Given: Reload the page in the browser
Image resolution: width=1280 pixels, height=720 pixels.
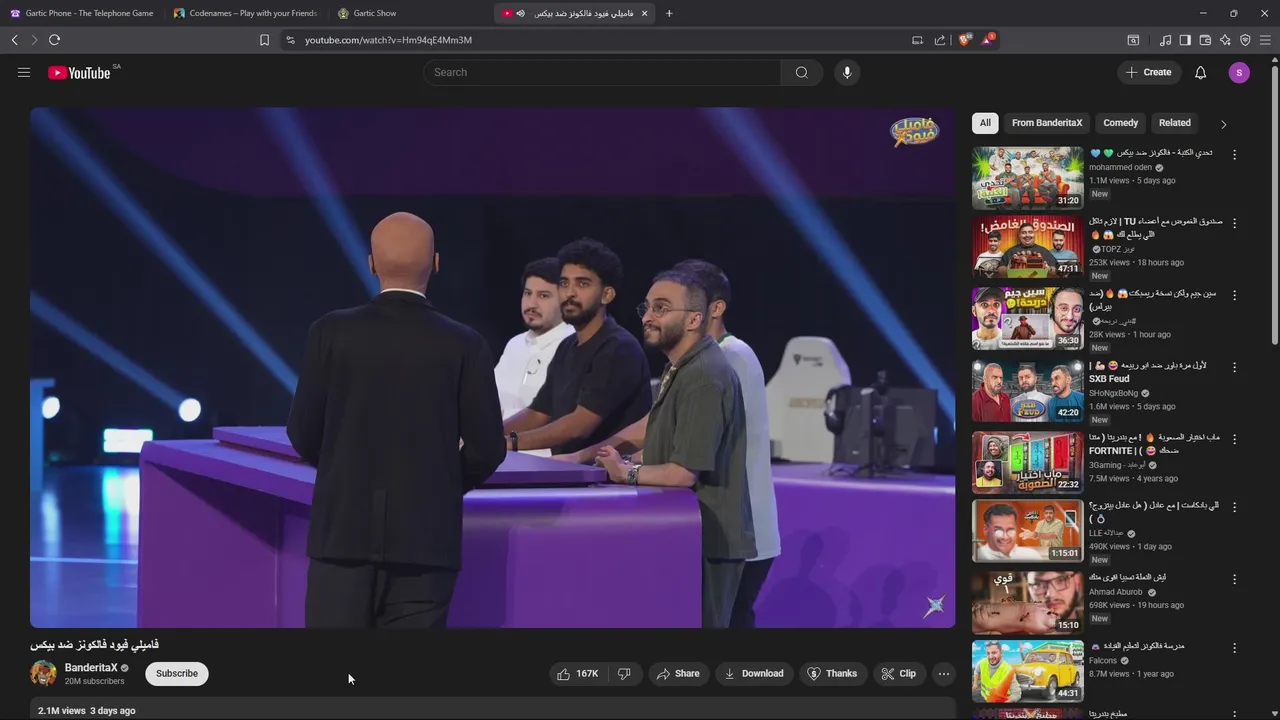Looking at the screenshot, I should [54, 40].
